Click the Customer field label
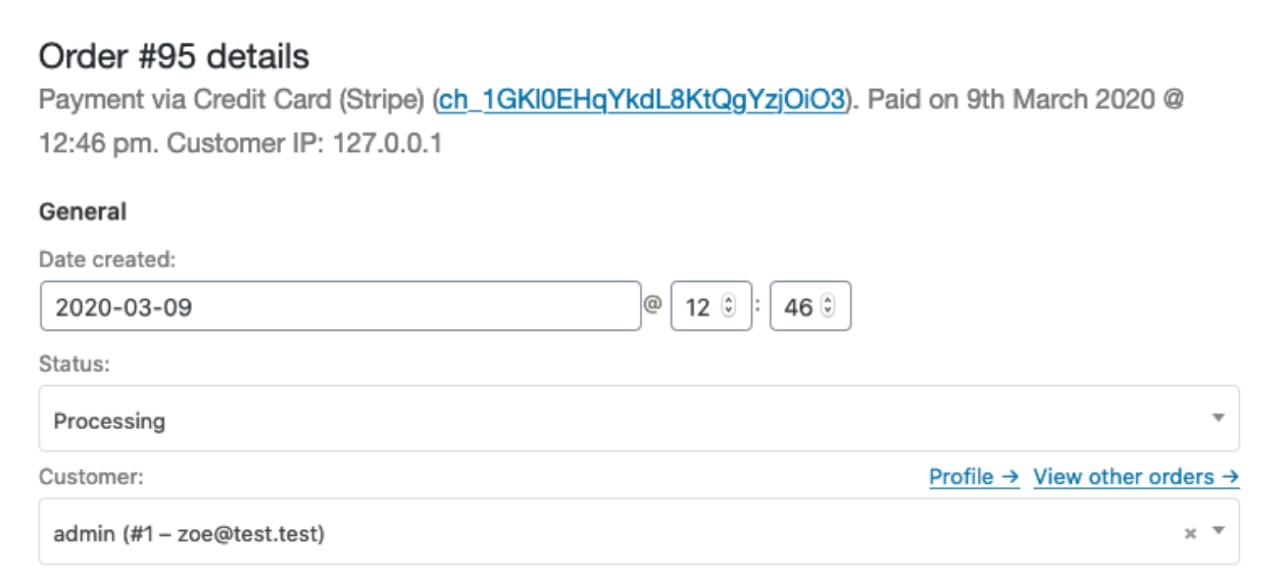1272x580 pixels. pyautogui.click(x=91, y=477)
